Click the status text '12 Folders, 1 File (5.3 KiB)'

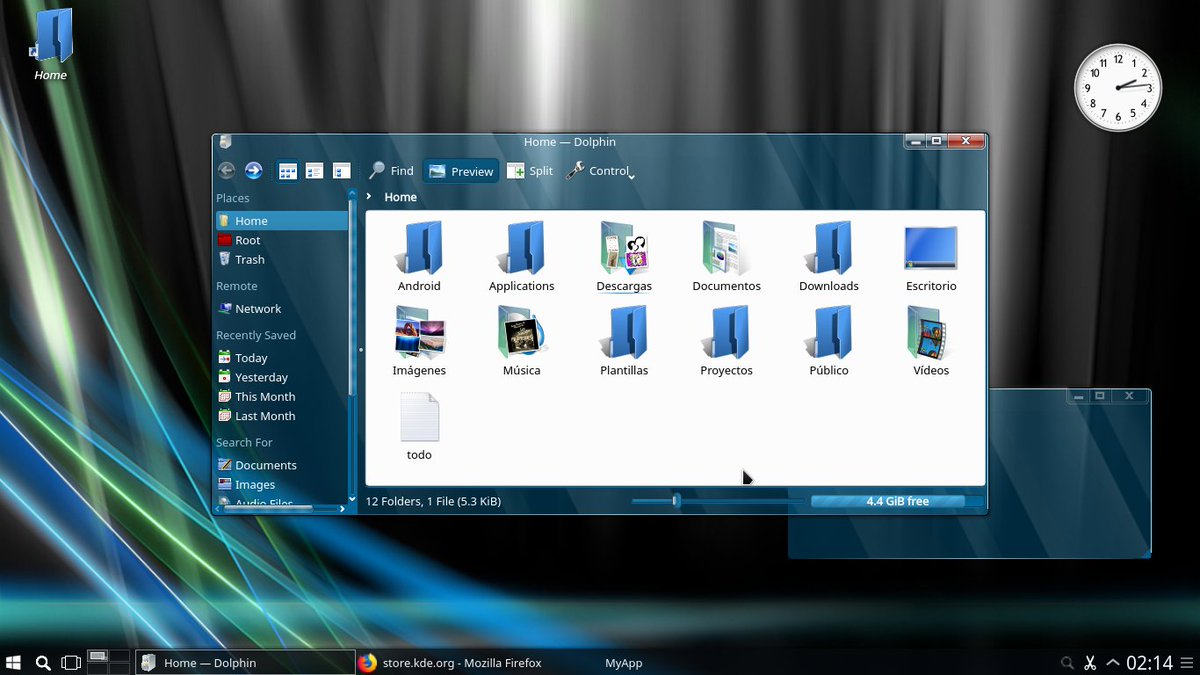coord(433,501)
